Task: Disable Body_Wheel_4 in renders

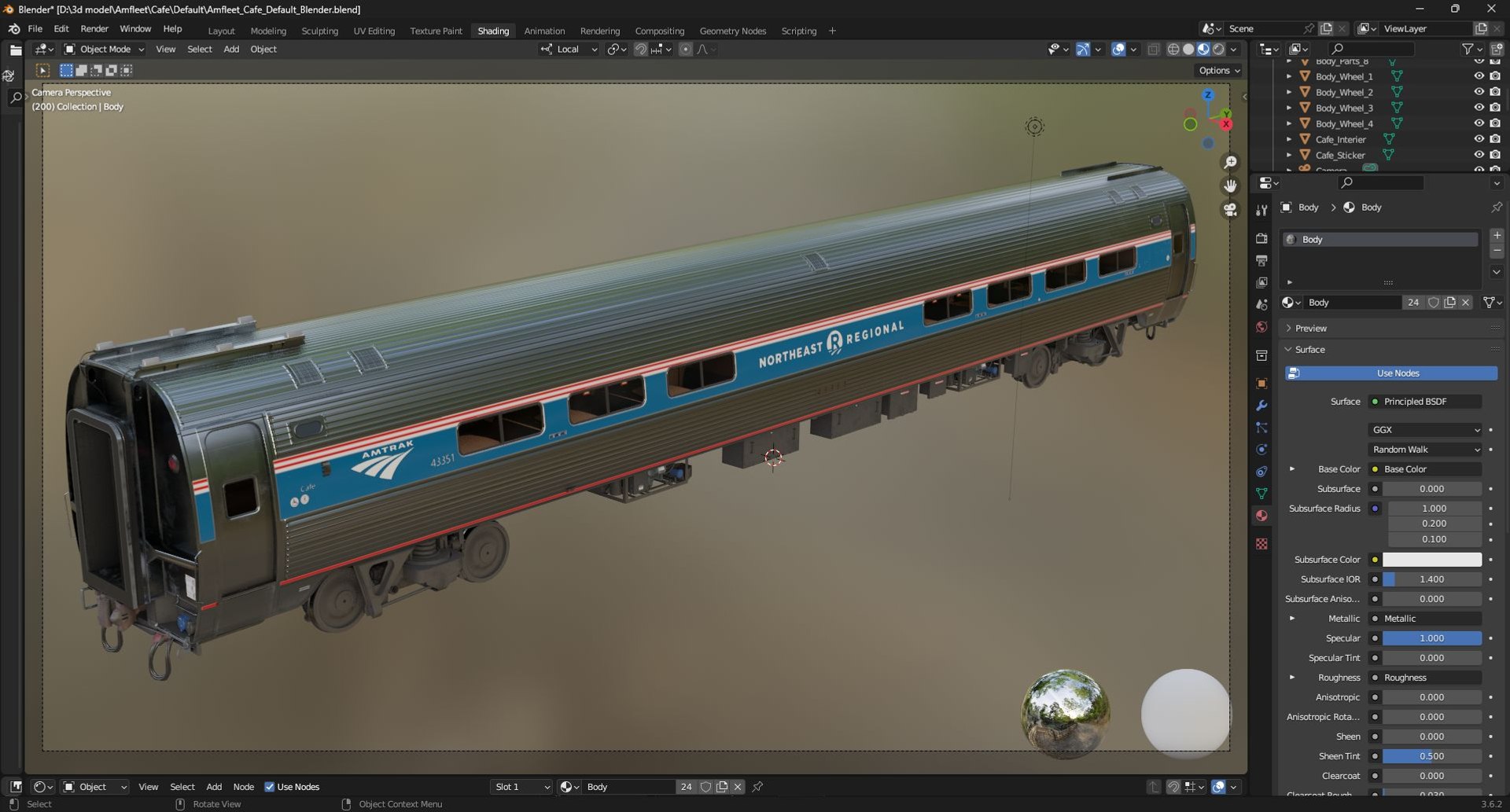Action: tap(1494, 123)
